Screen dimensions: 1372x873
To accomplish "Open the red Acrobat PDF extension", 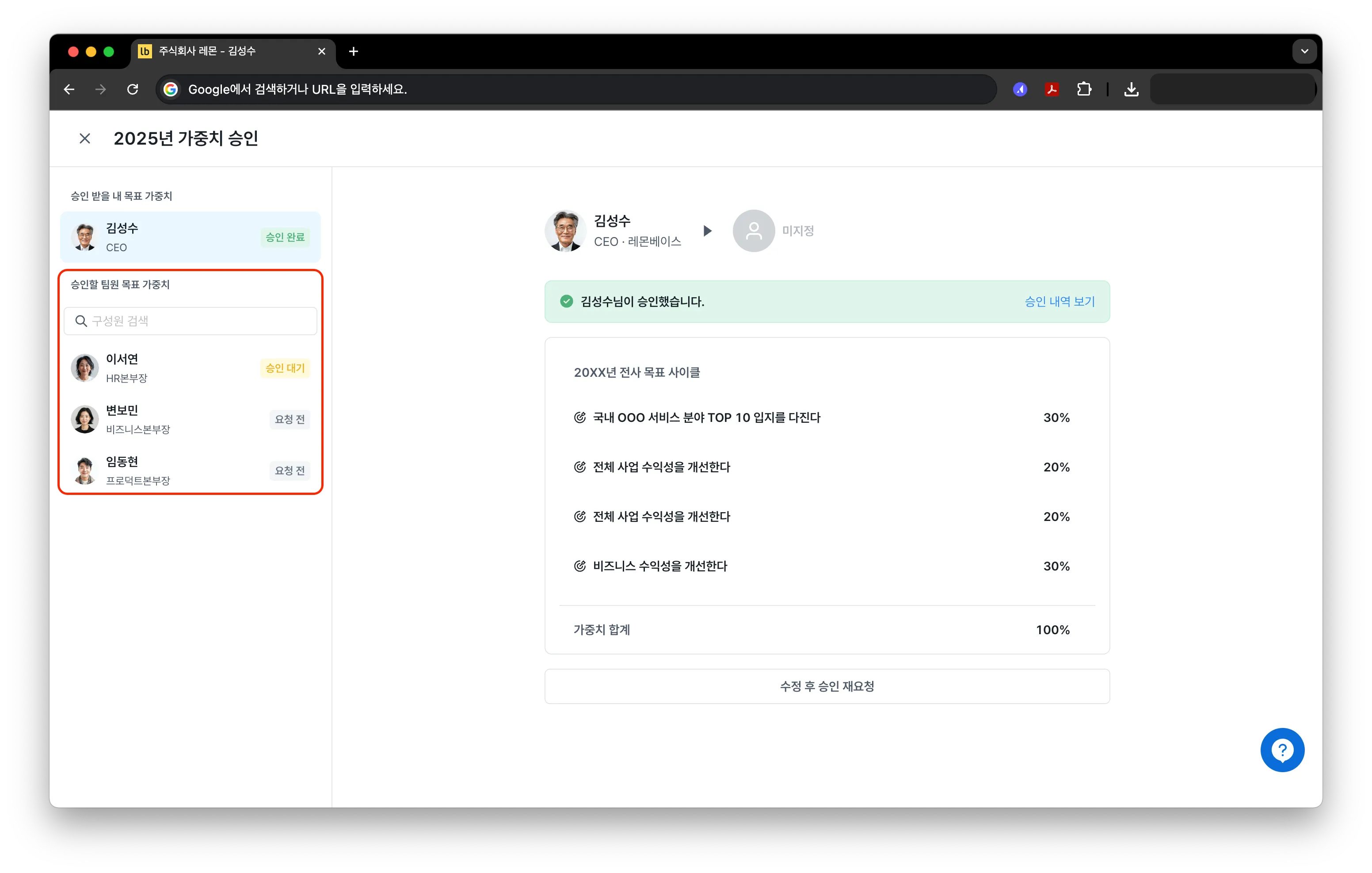I will point(1051,89).
